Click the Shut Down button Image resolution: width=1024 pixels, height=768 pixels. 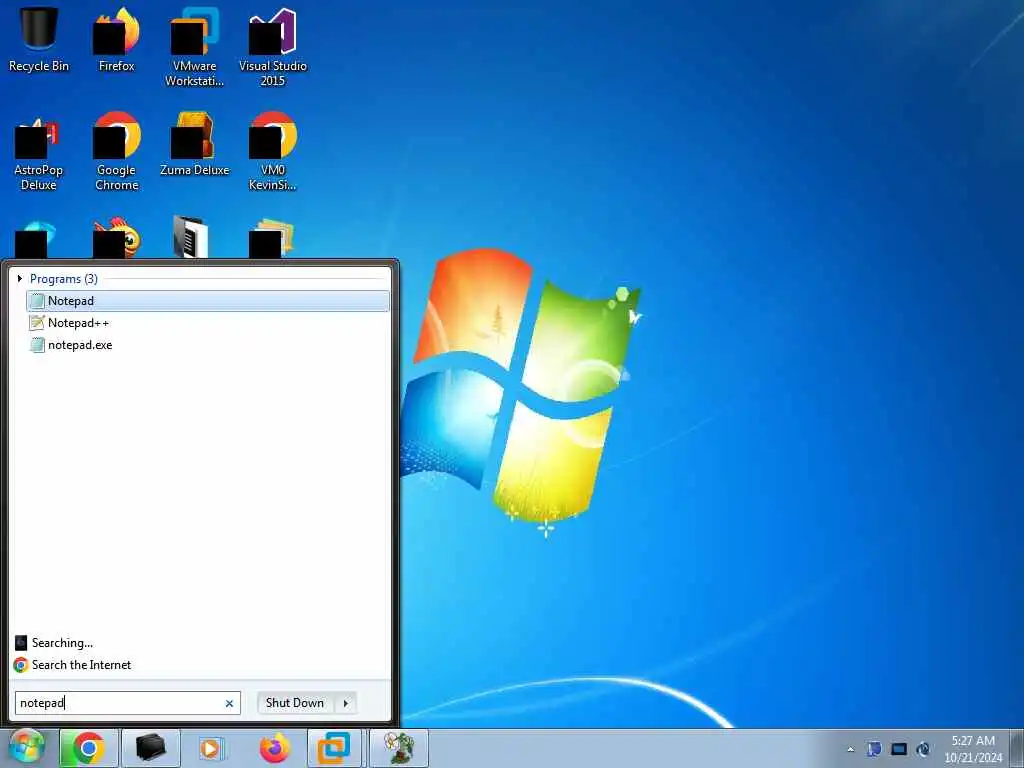tap(295, 703)
